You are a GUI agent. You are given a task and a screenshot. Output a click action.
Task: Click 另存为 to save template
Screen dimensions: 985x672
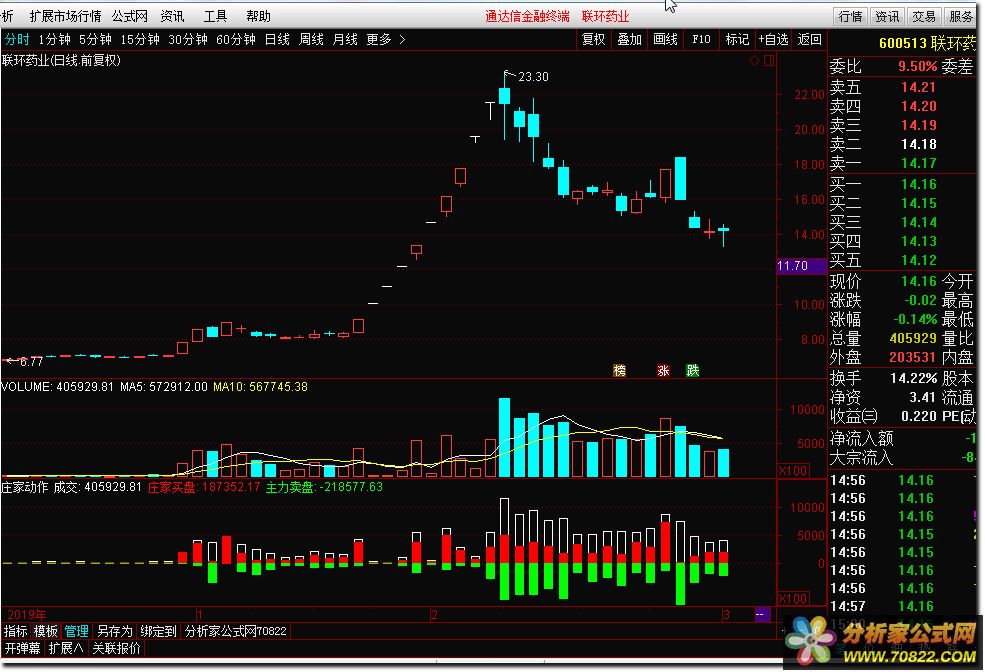click(114, 631)
